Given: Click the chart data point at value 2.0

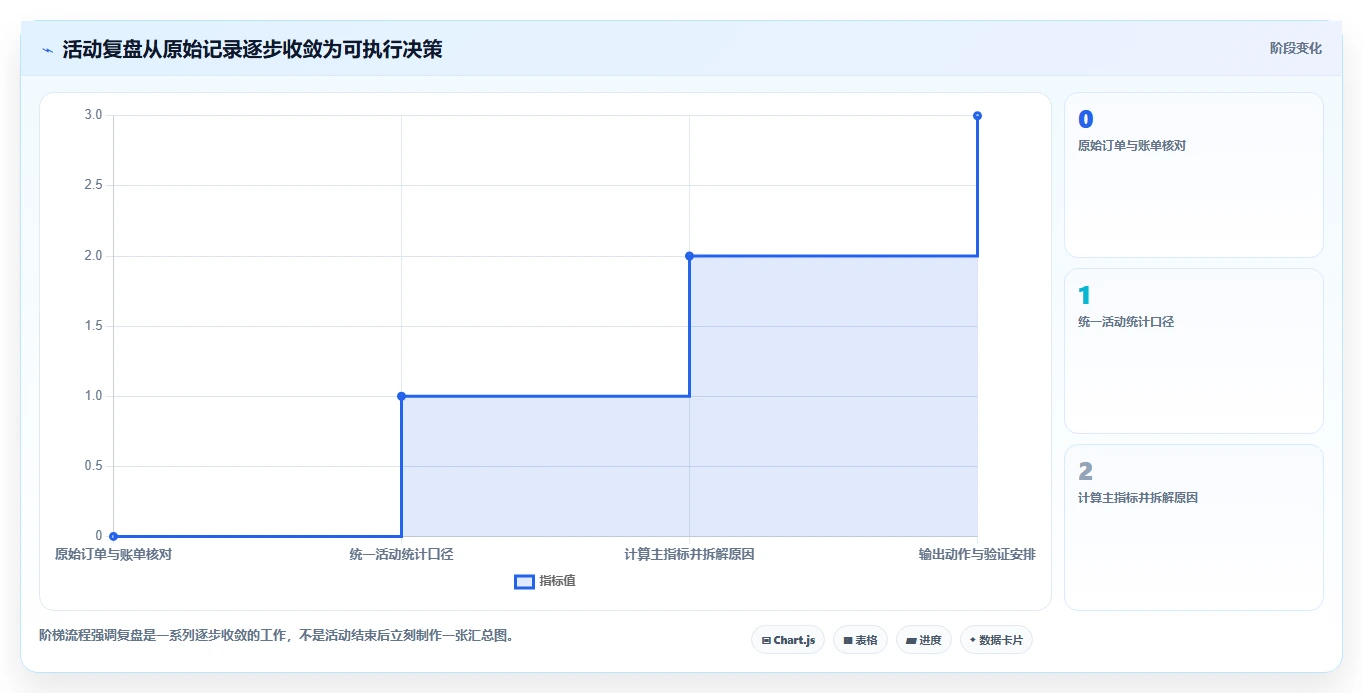Looking at the screenshot, I should coord(689,256).
